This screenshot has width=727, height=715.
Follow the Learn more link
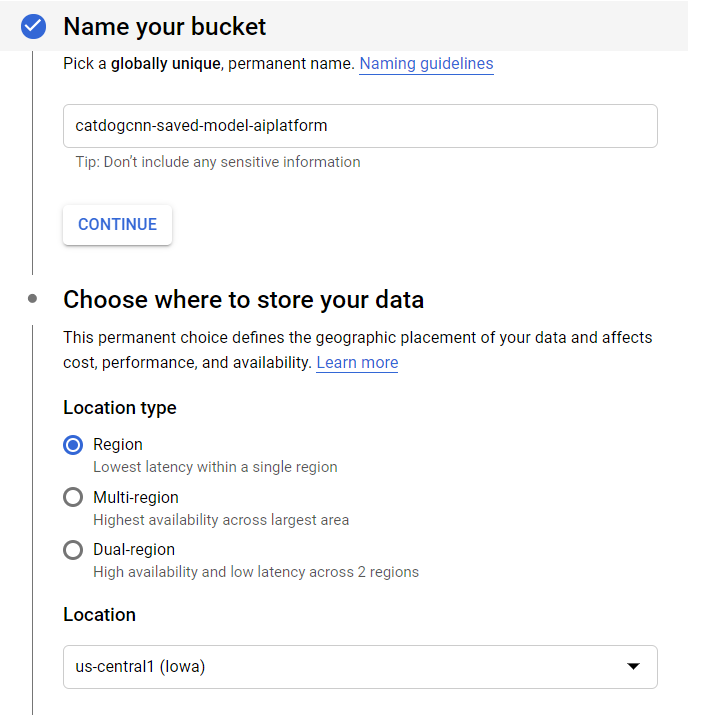click(x=357, y=363)
